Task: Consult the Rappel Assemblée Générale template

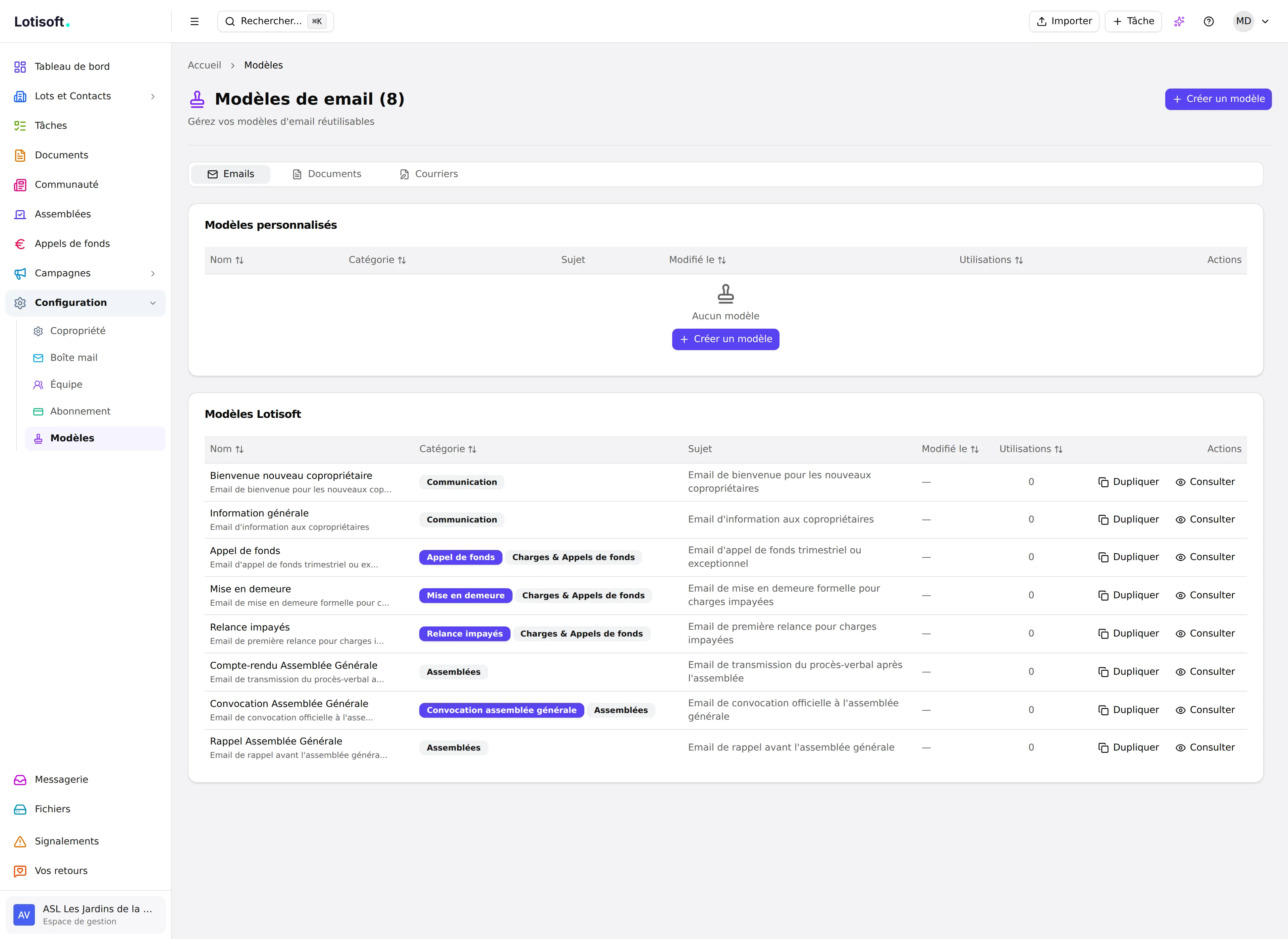Action: point(1205,748)
